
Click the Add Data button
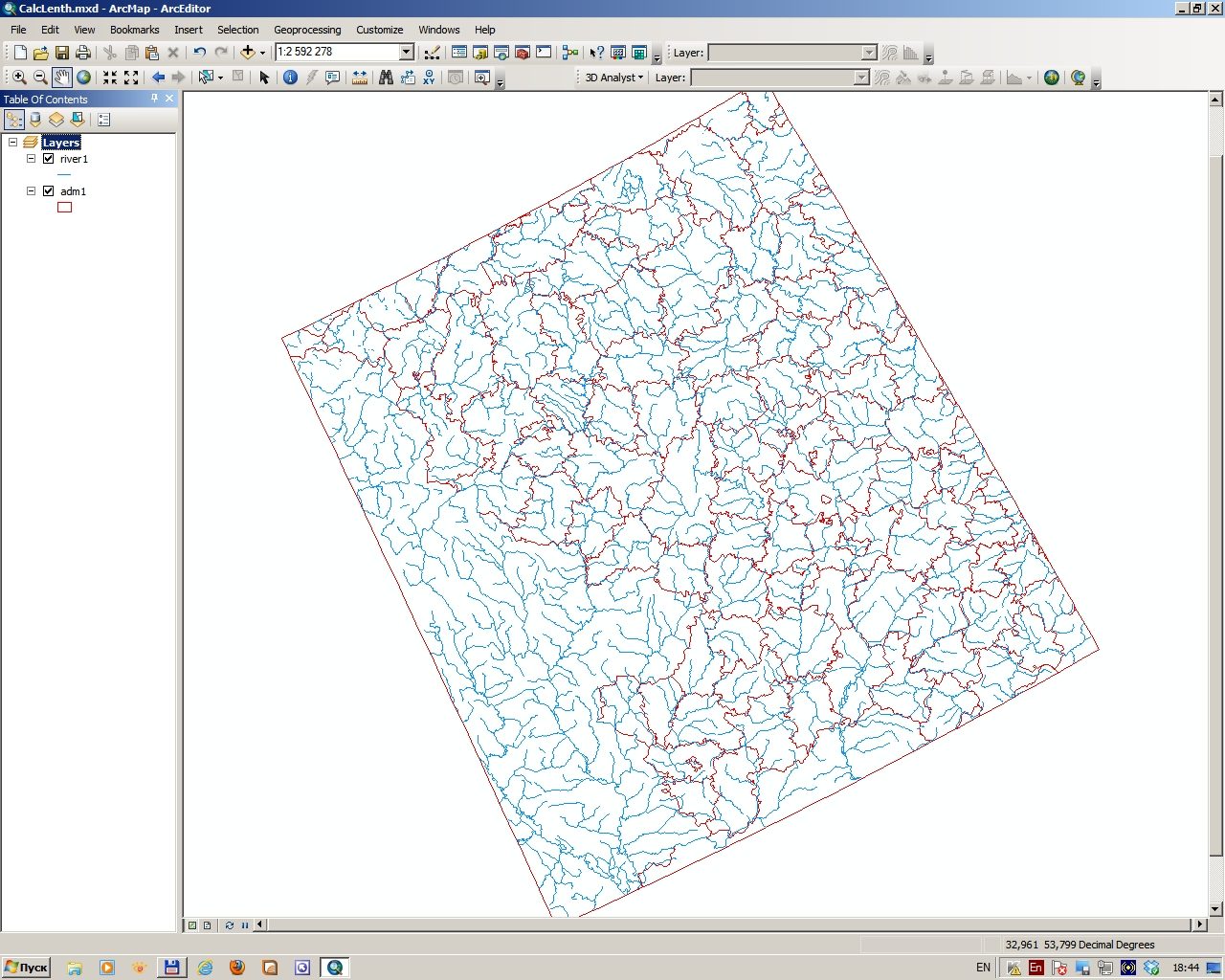(x=248, y=53)
